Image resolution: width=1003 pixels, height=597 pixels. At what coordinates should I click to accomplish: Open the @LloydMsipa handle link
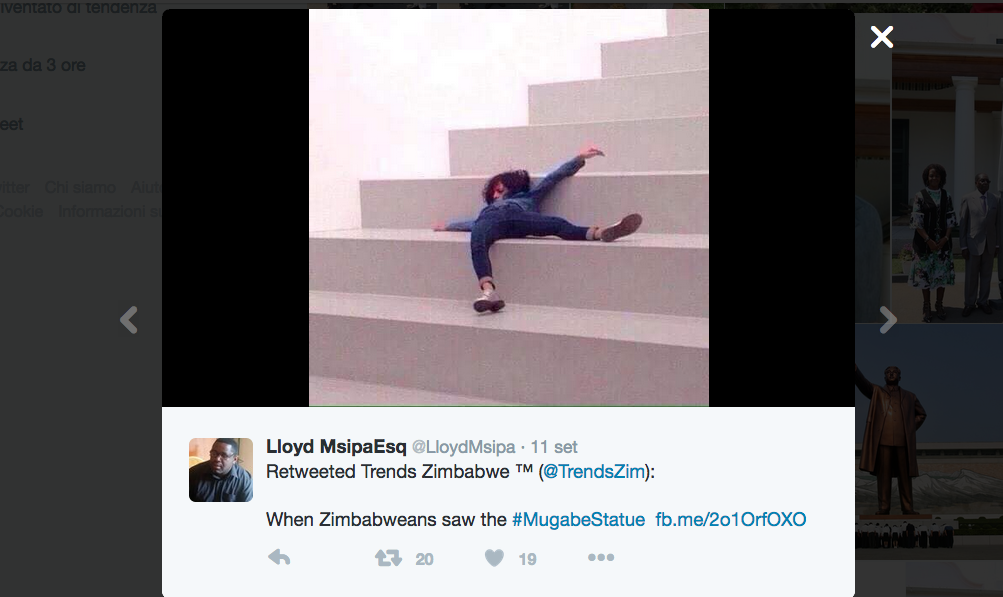point(463,447)
